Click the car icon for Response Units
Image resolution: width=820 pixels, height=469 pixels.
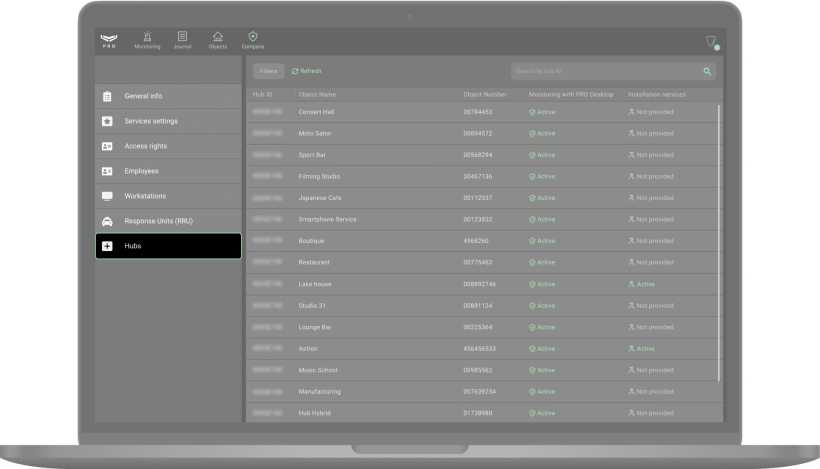(107, 221)
